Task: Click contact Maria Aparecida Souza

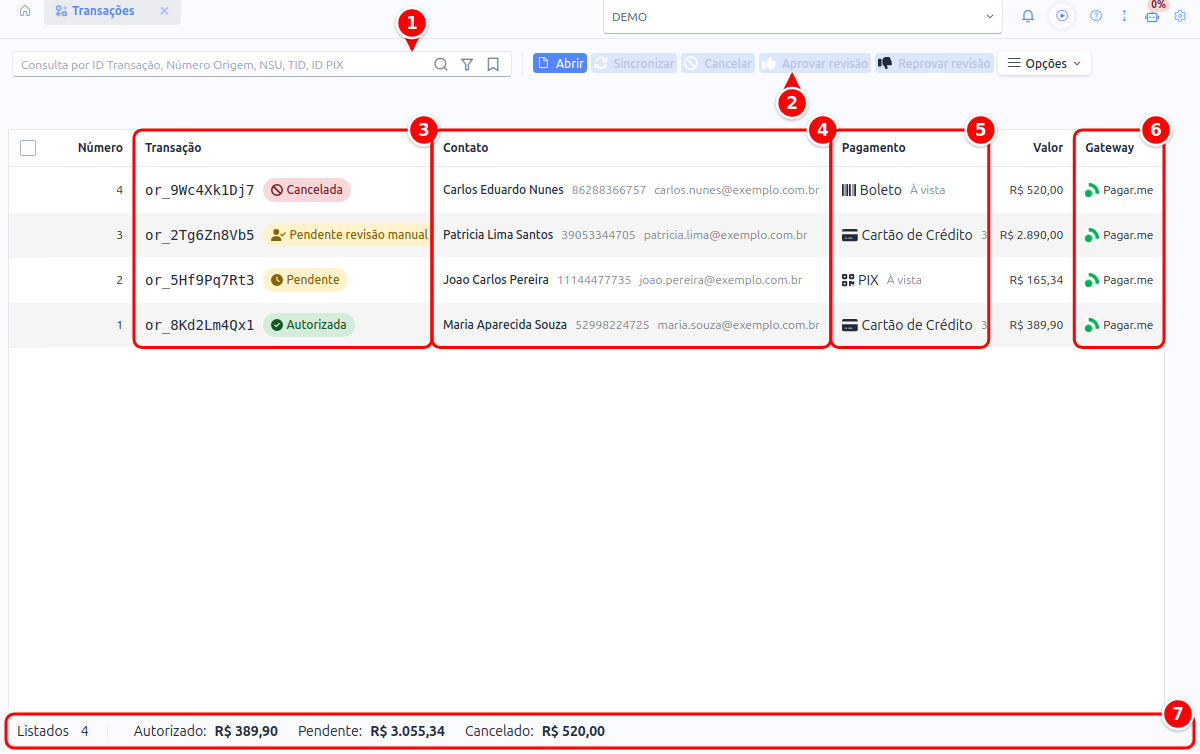Action: (x=505, y=325)
